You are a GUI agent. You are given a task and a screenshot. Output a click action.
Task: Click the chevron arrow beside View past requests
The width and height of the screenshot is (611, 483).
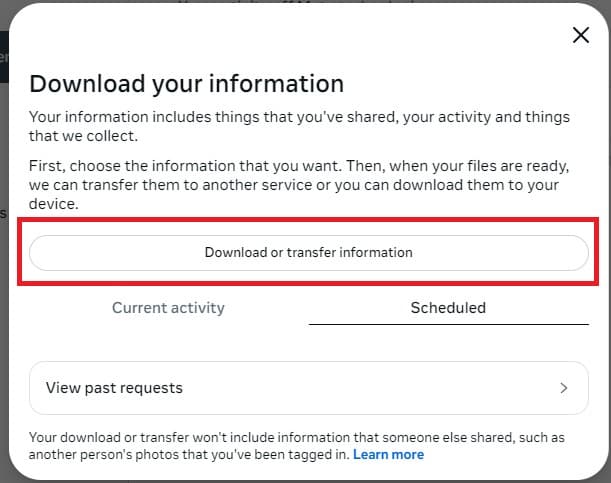(563, 388)
